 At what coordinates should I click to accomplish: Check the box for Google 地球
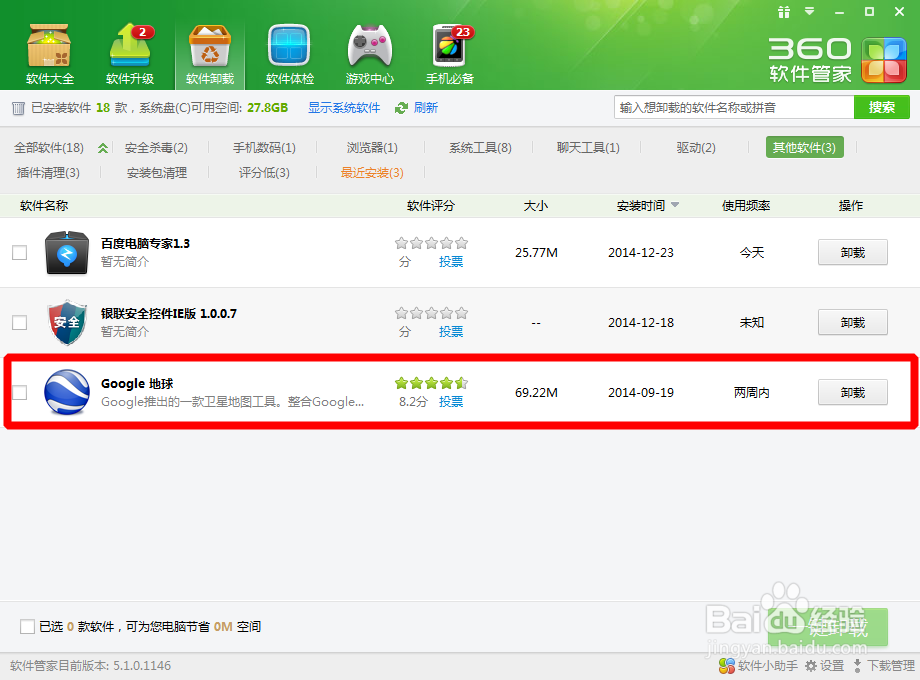point(19,392)
